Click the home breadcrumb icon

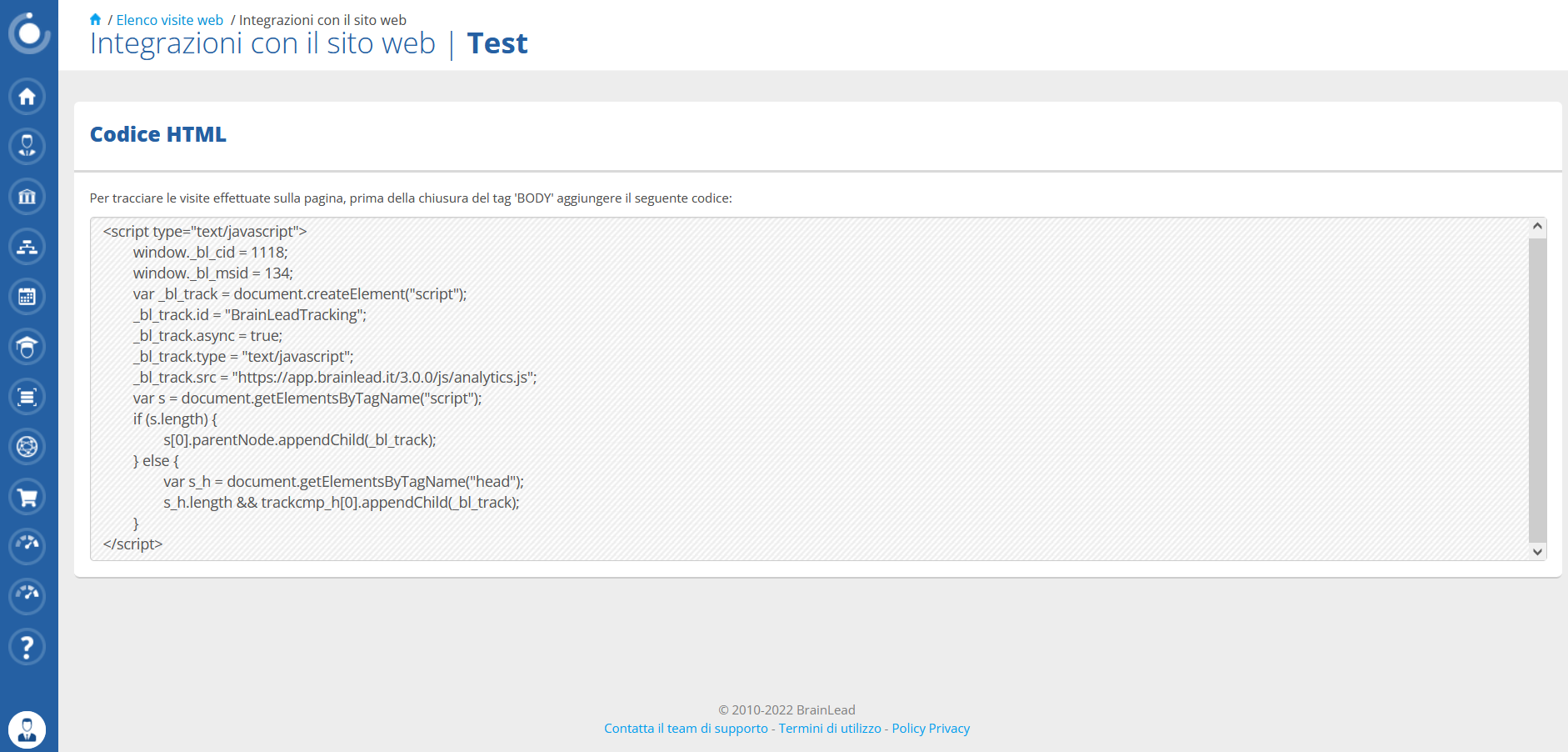pyautogui.click(x=96, y=19)
